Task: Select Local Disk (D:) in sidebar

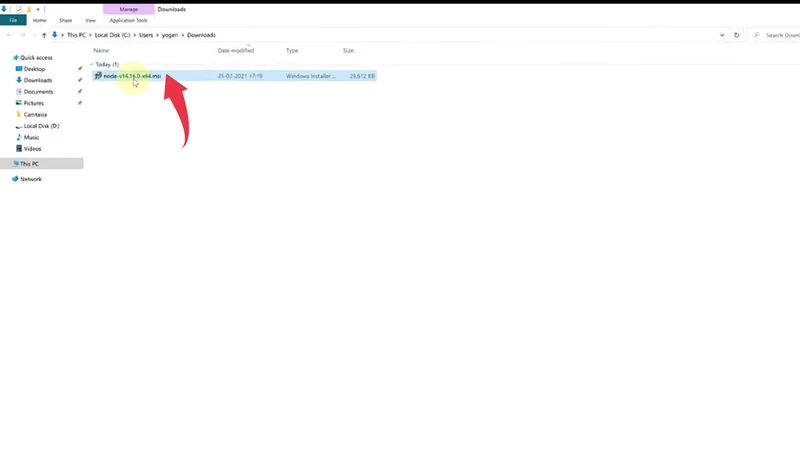Action: 41,126
